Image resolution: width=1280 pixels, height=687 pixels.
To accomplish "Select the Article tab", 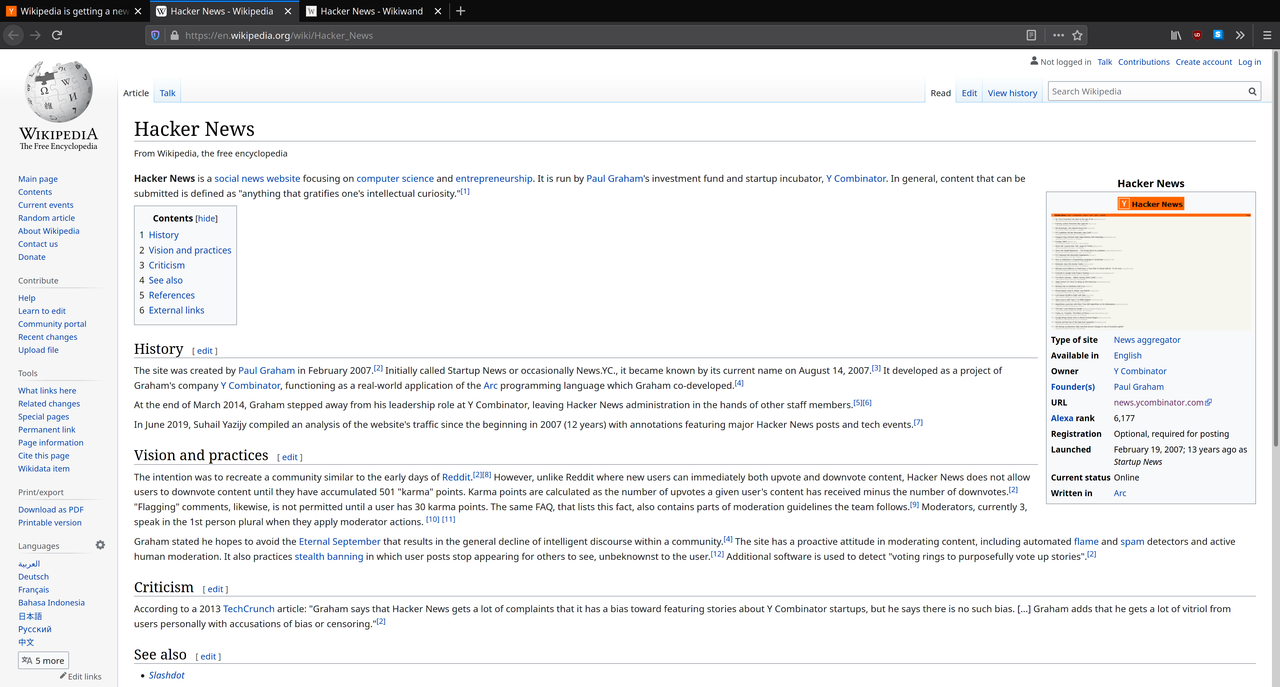I will click(x=136, y=93).
